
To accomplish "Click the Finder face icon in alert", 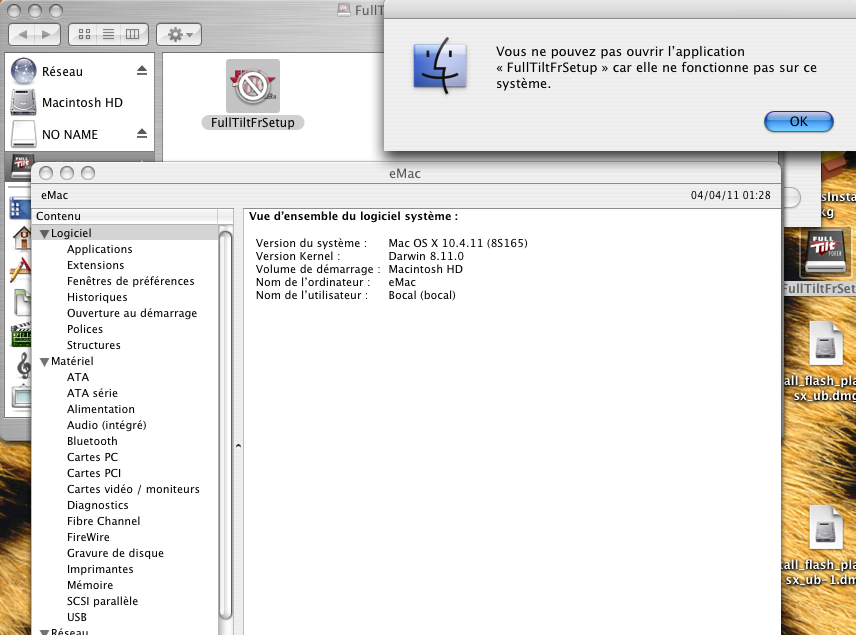I will (x=440, y=66).
